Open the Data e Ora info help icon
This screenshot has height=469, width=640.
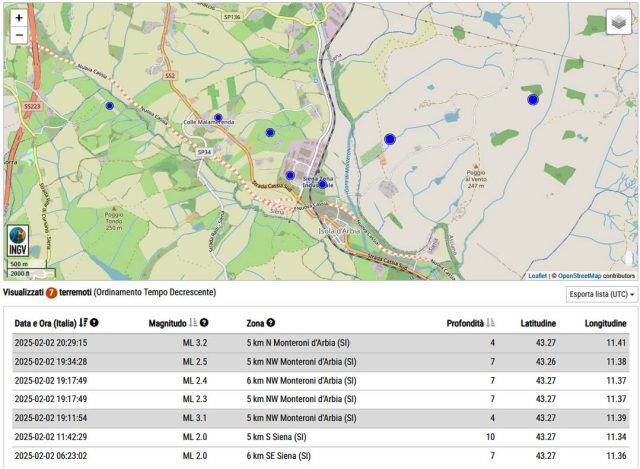94,323
